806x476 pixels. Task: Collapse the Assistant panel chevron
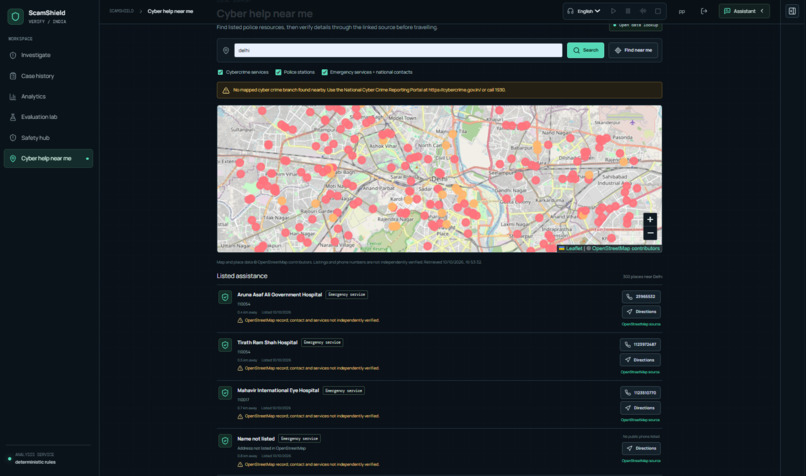[x=762, y=11]
